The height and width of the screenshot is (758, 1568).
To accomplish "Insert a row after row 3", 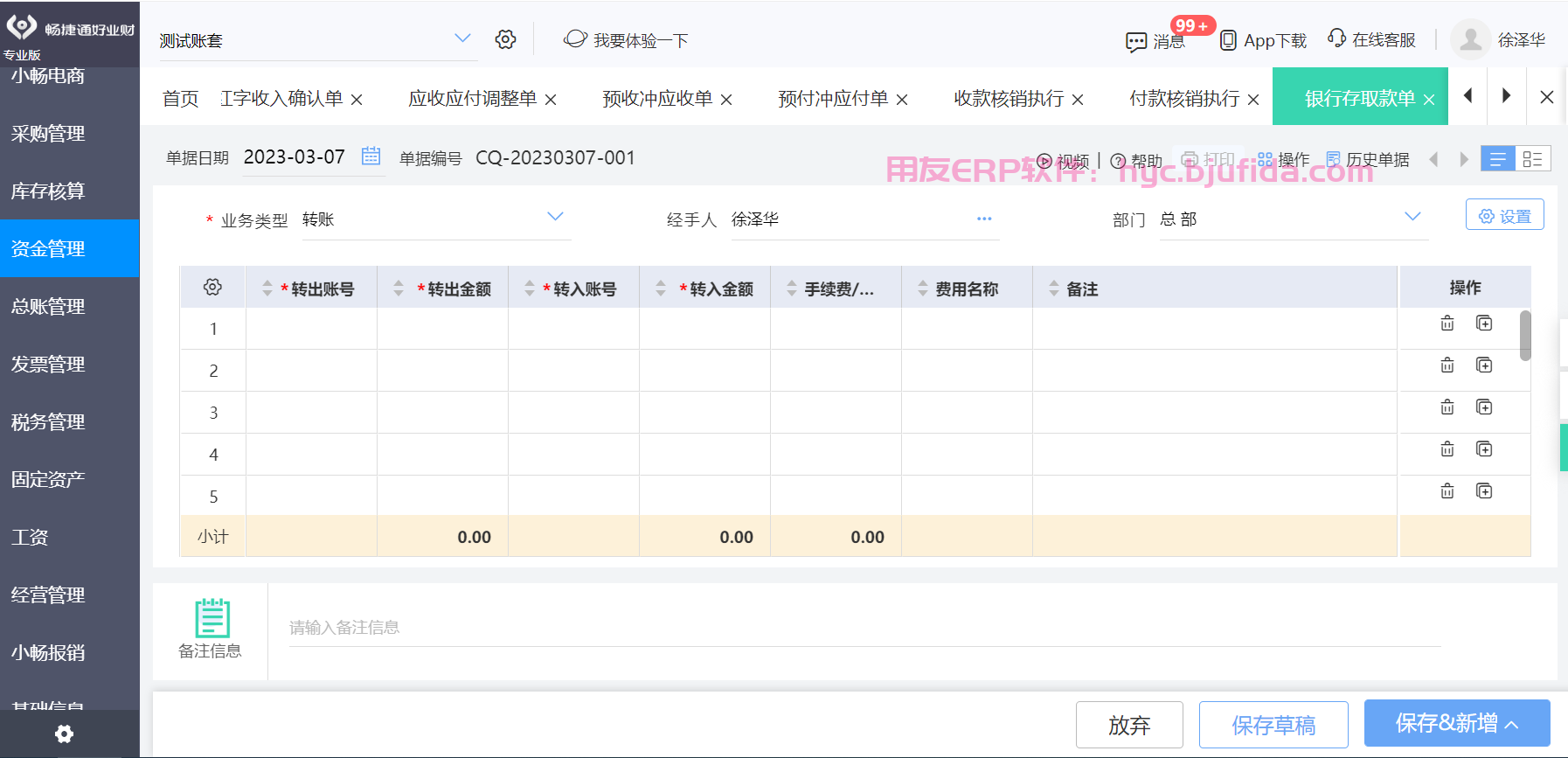I will coord(1484,407).
